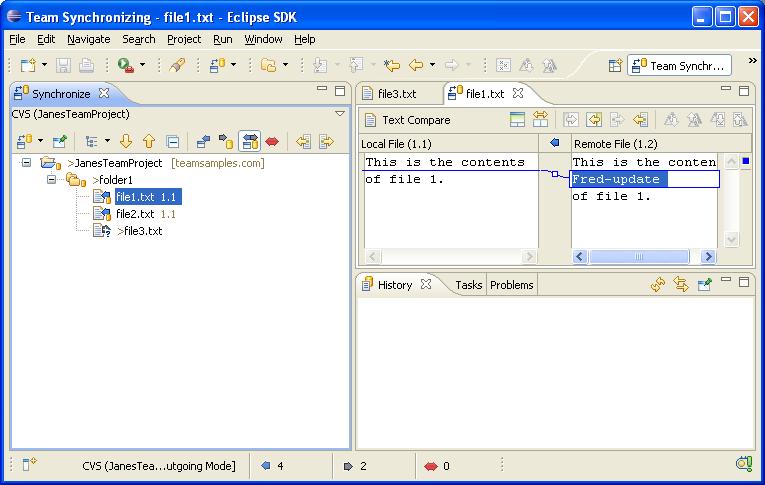Collapse all in Synchronize view
The image size is (765, 485).
pos(173,141)
